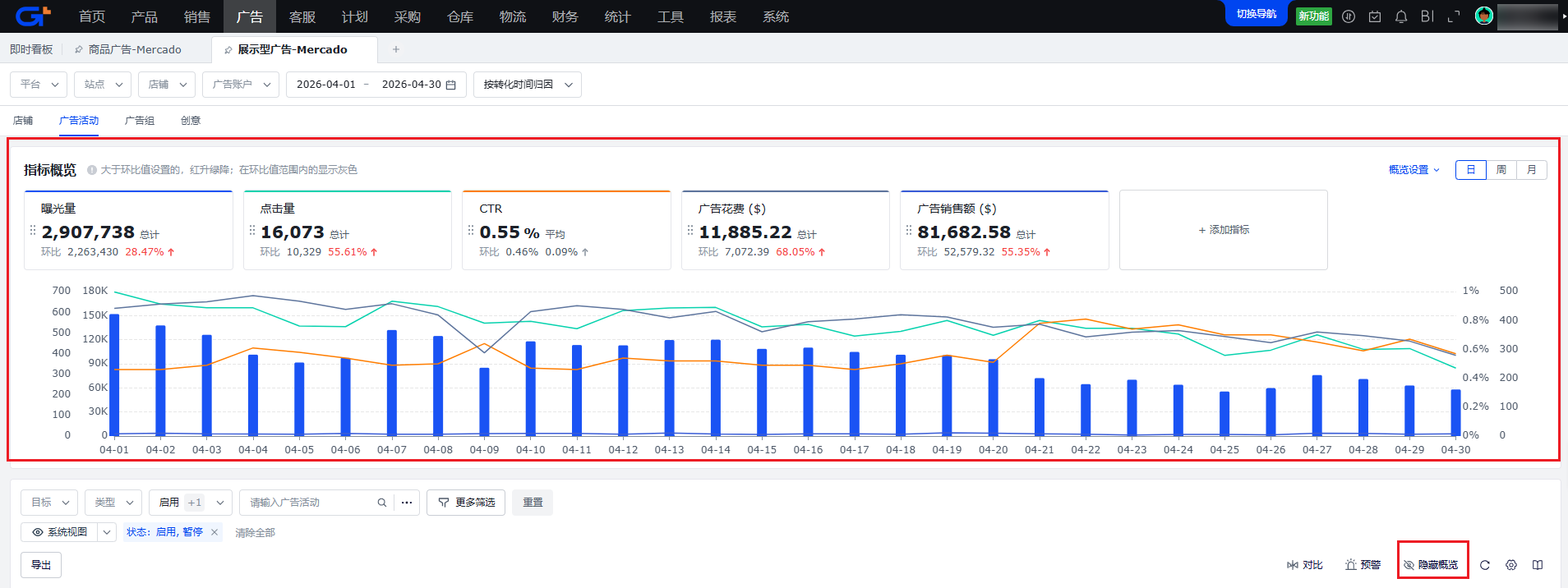This screenshot has height=588, width=1568.
Task: Click the fullscreen expand icon in the header
Action: tap(1454, 16)
